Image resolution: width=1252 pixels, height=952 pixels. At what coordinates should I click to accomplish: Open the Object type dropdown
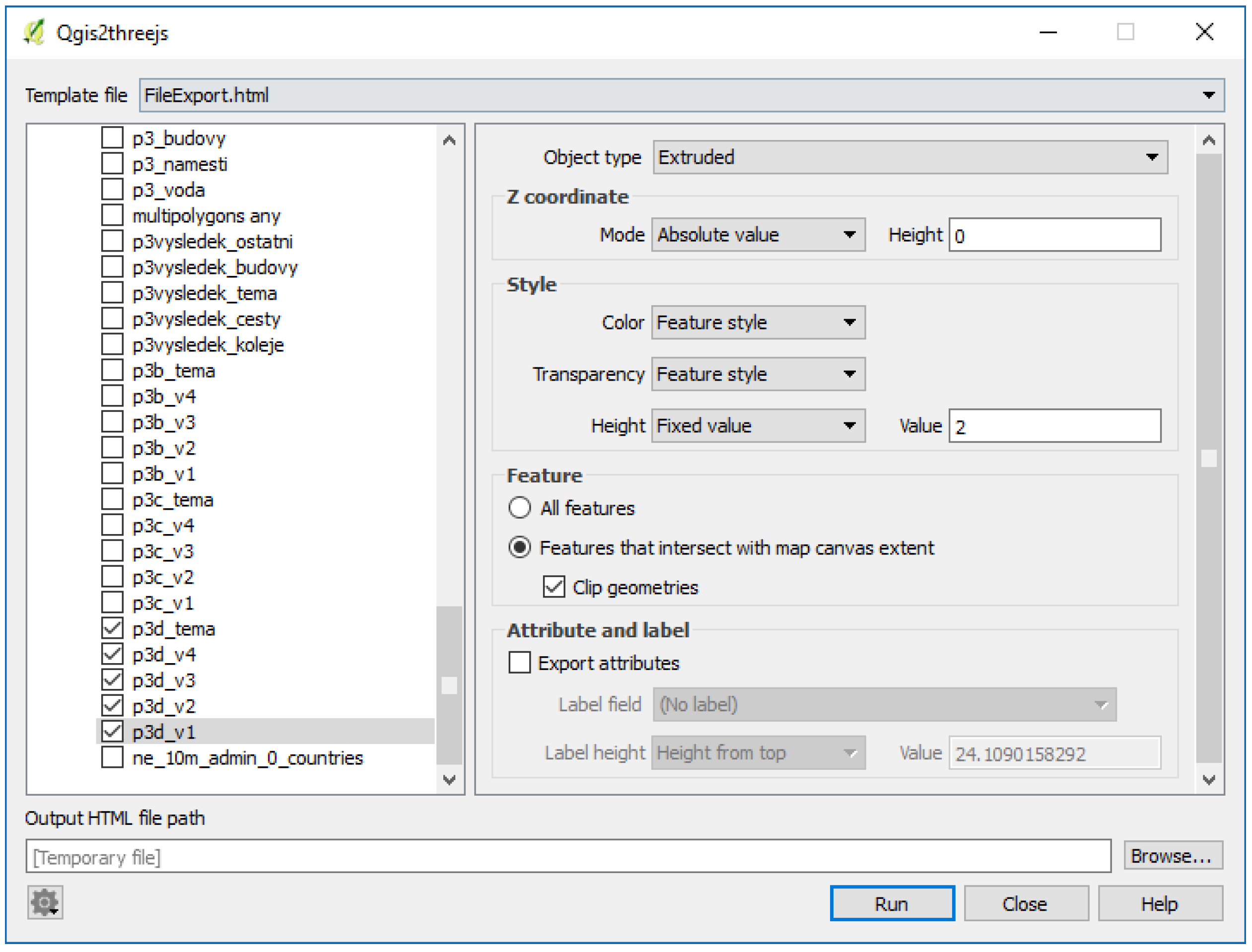click(x=910, y=157)
